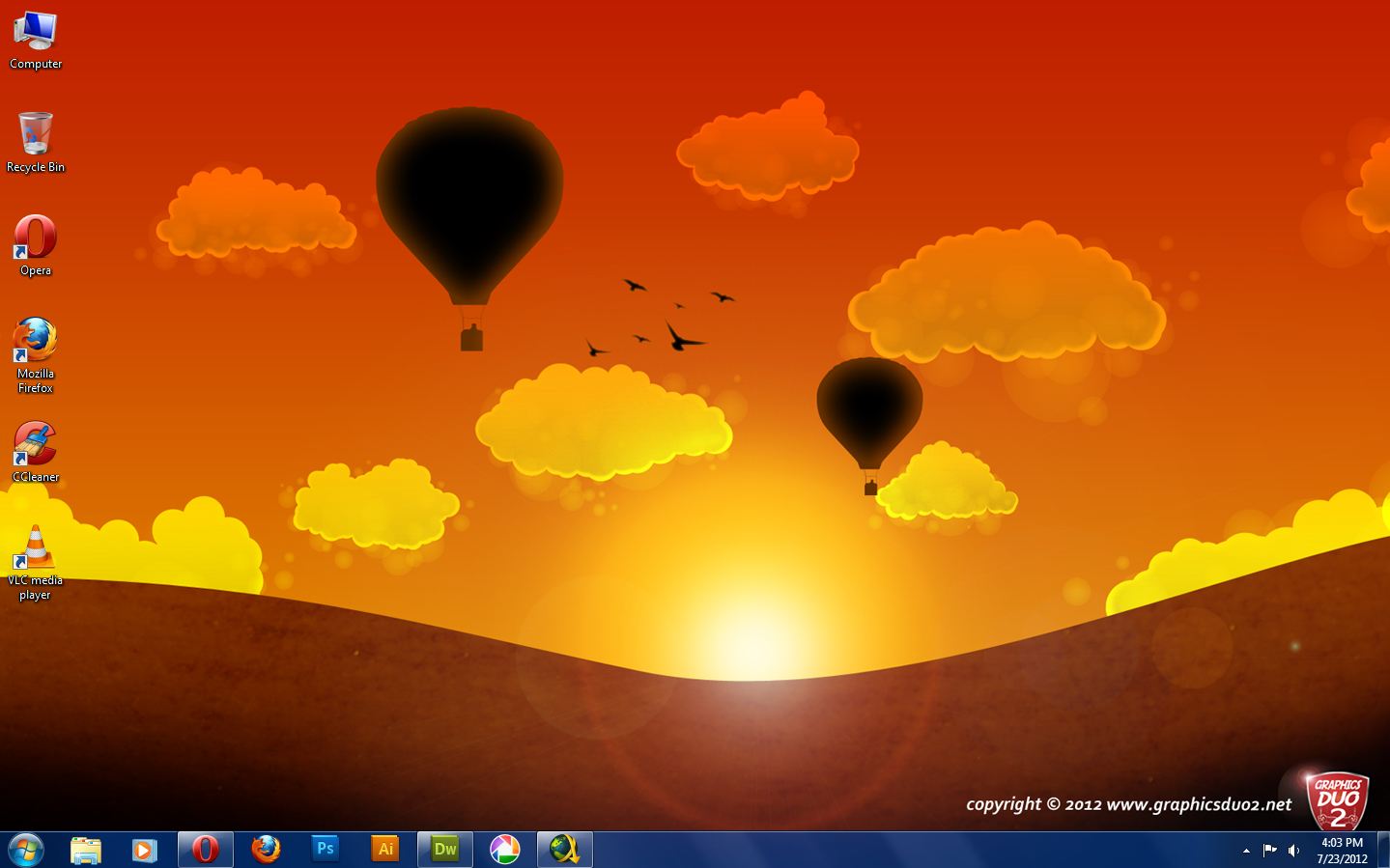This screenshot has width=1390, height=868.
Task: Show hidden system tray icons
Action: (x=1246, y=851)
